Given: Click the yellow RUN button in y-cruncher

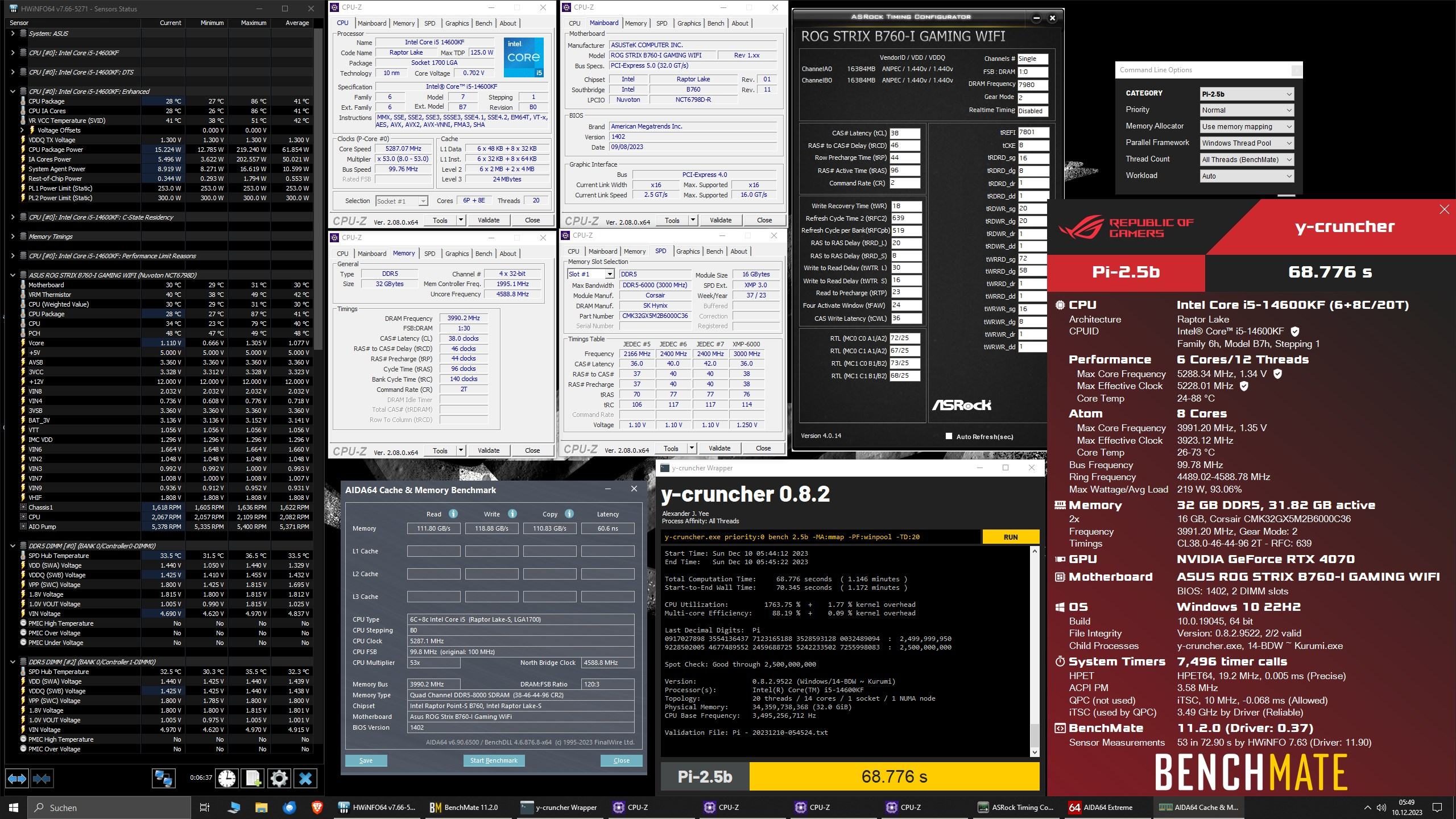Looking at the screenshot, I should [1011, 537].
